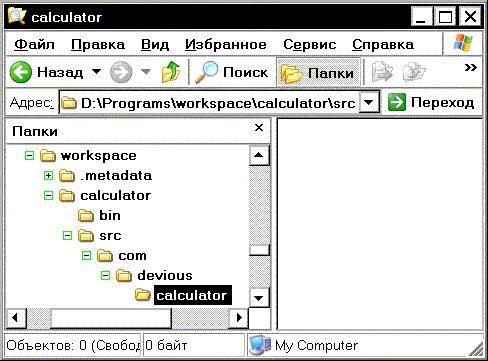Collapse the workspace tree node
488x361 pixels.
[x=29, y=155]
